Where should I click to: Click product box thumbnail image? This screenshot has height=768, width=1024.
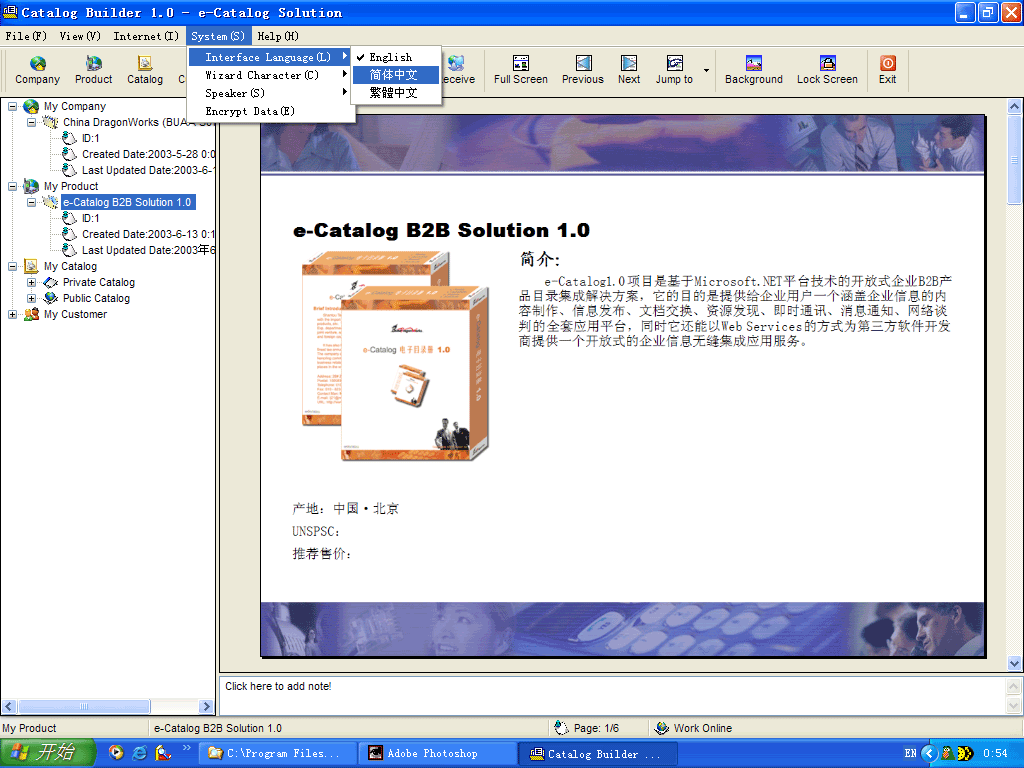click(x=394, y=356)
